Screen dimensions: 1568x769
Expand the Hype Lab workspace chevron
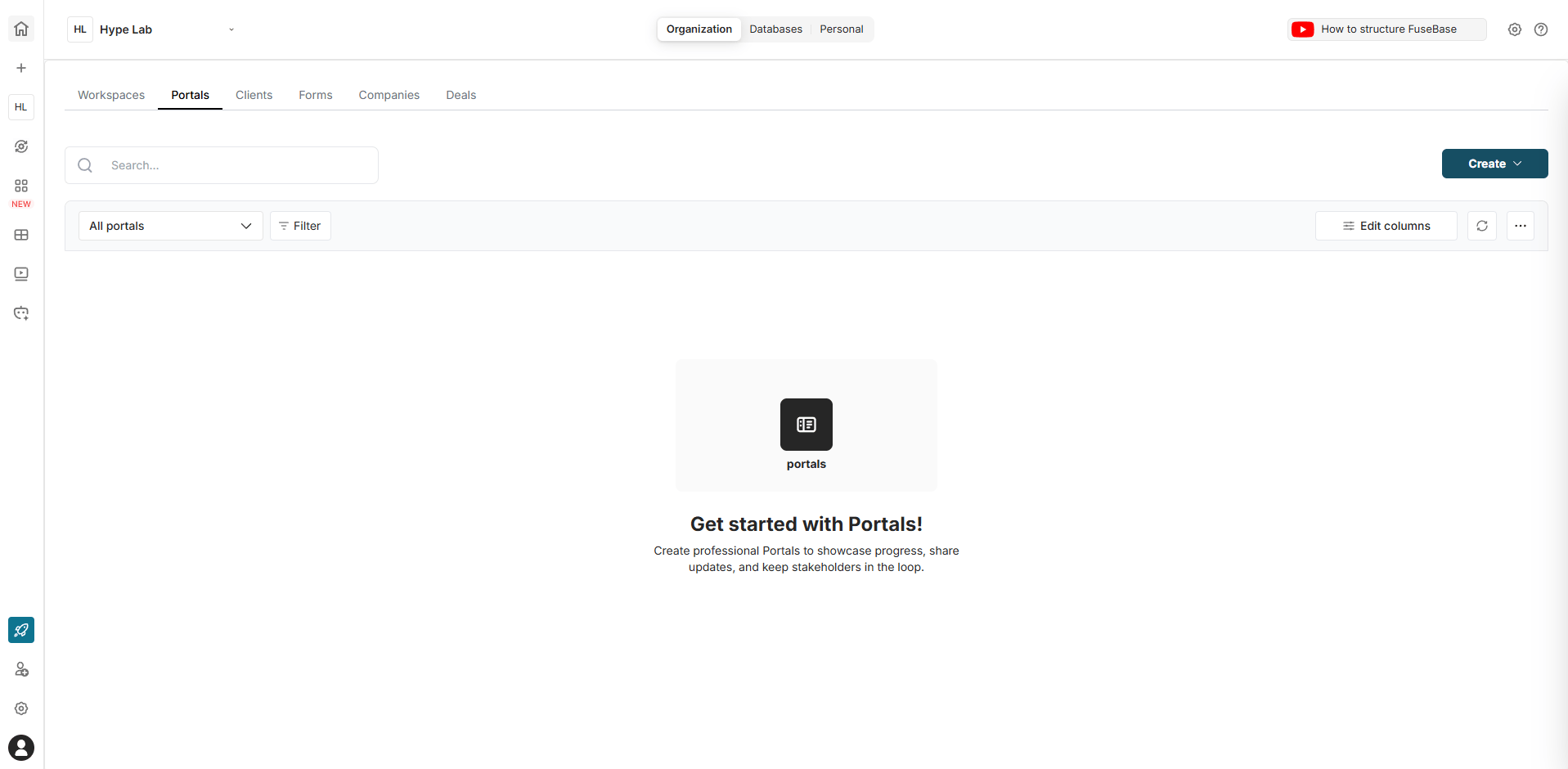tap(231, 29)
